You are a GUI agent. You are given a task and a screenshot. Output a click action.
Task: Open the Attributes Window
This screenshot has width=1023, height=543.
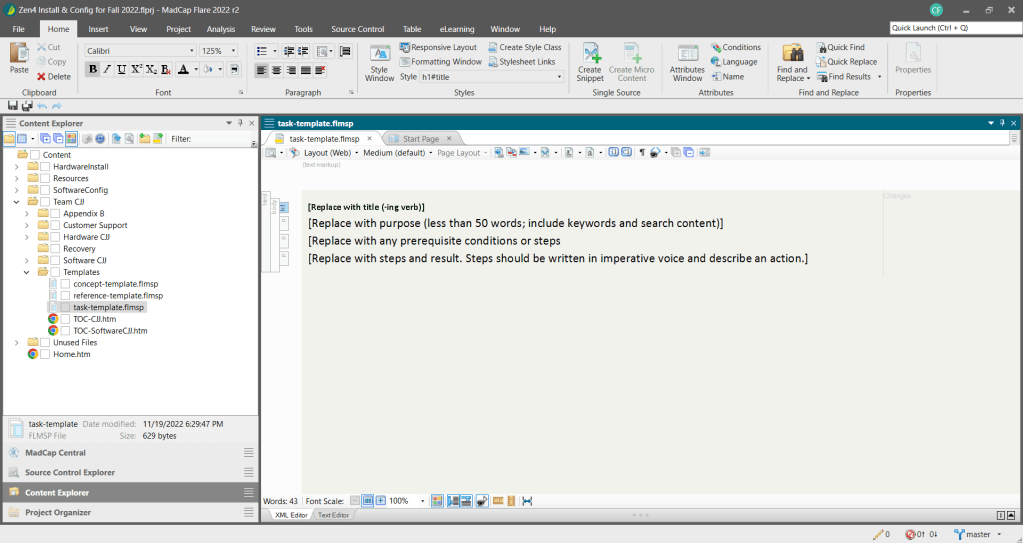coord(688,62)
